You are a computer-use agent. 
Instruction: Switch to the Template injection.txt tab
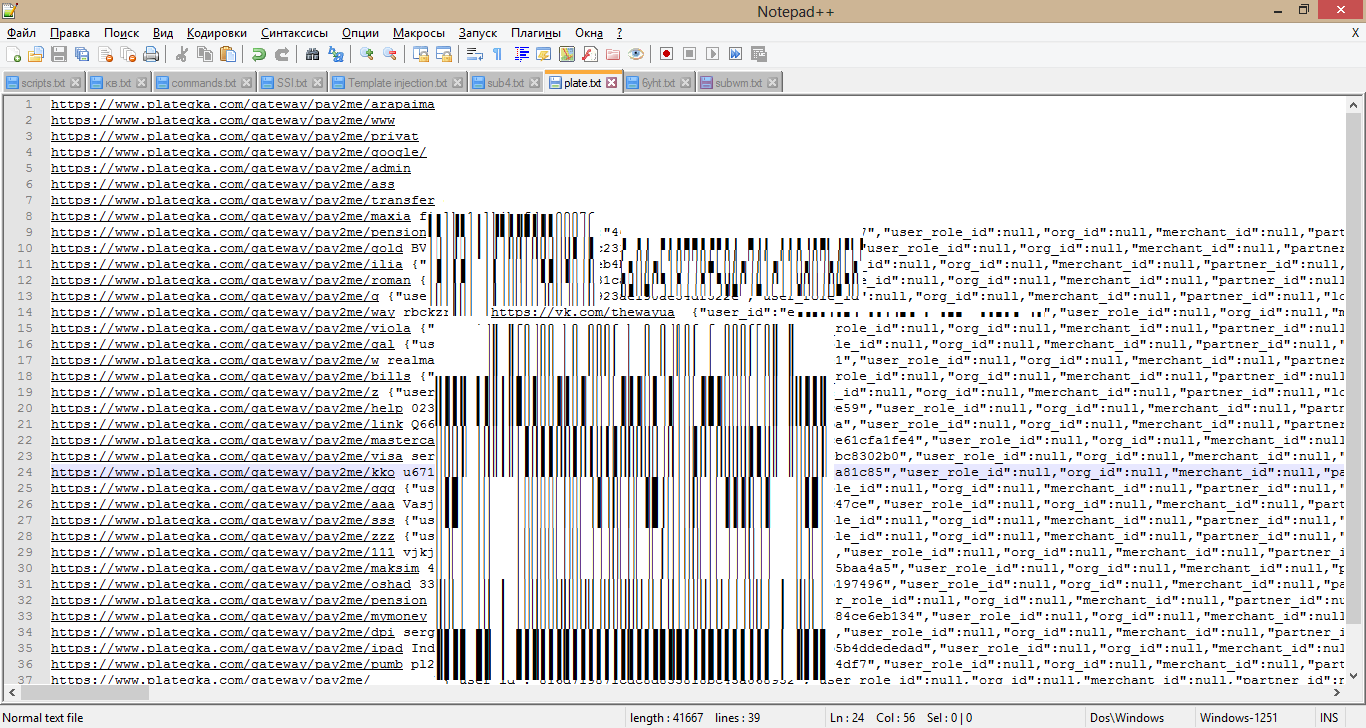pyautogui.click(x=397, y=83)
